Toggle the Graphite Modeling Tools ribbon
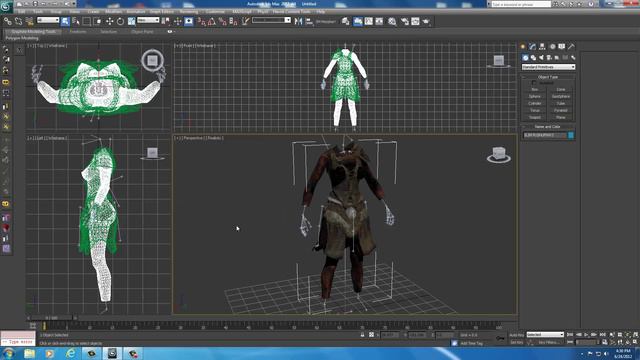This screenshot has width=640, height=360. (x=358, y=21)
